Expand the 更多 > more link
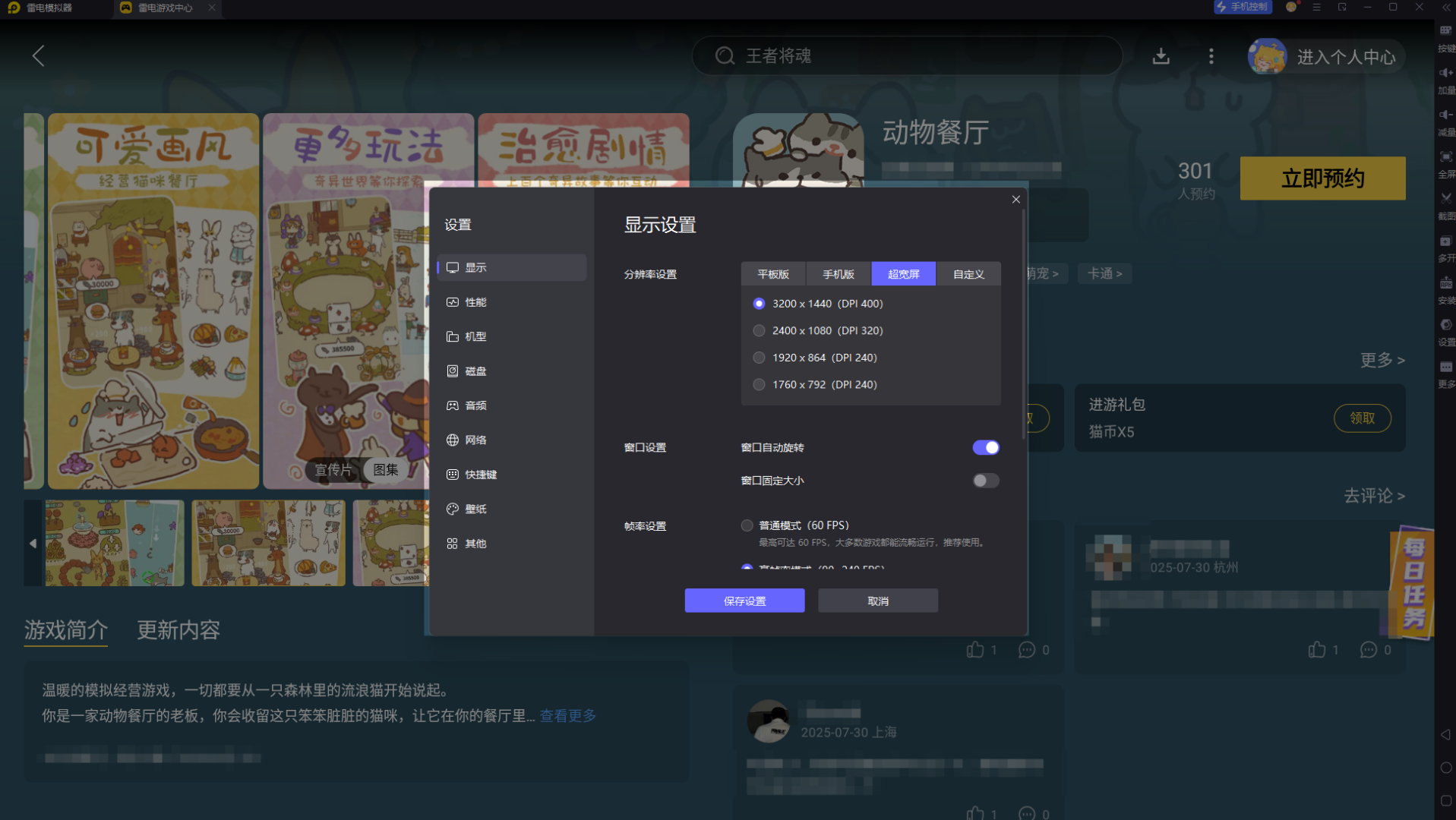Viewport: 1456px width, 820px height. point(1382,360)
